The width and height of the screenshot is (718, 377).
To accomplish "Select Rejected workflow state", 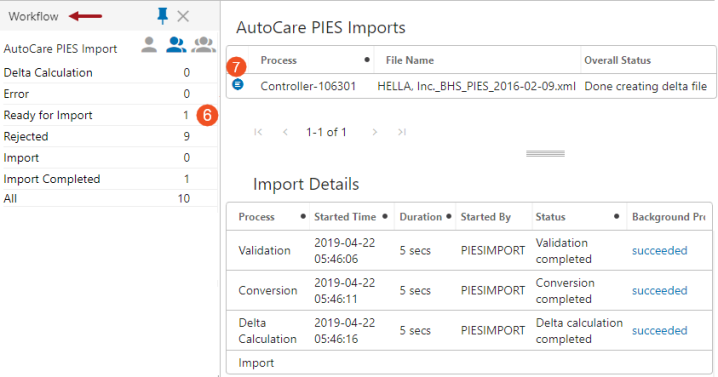I will pyautogui.click(x=110, y=136).
